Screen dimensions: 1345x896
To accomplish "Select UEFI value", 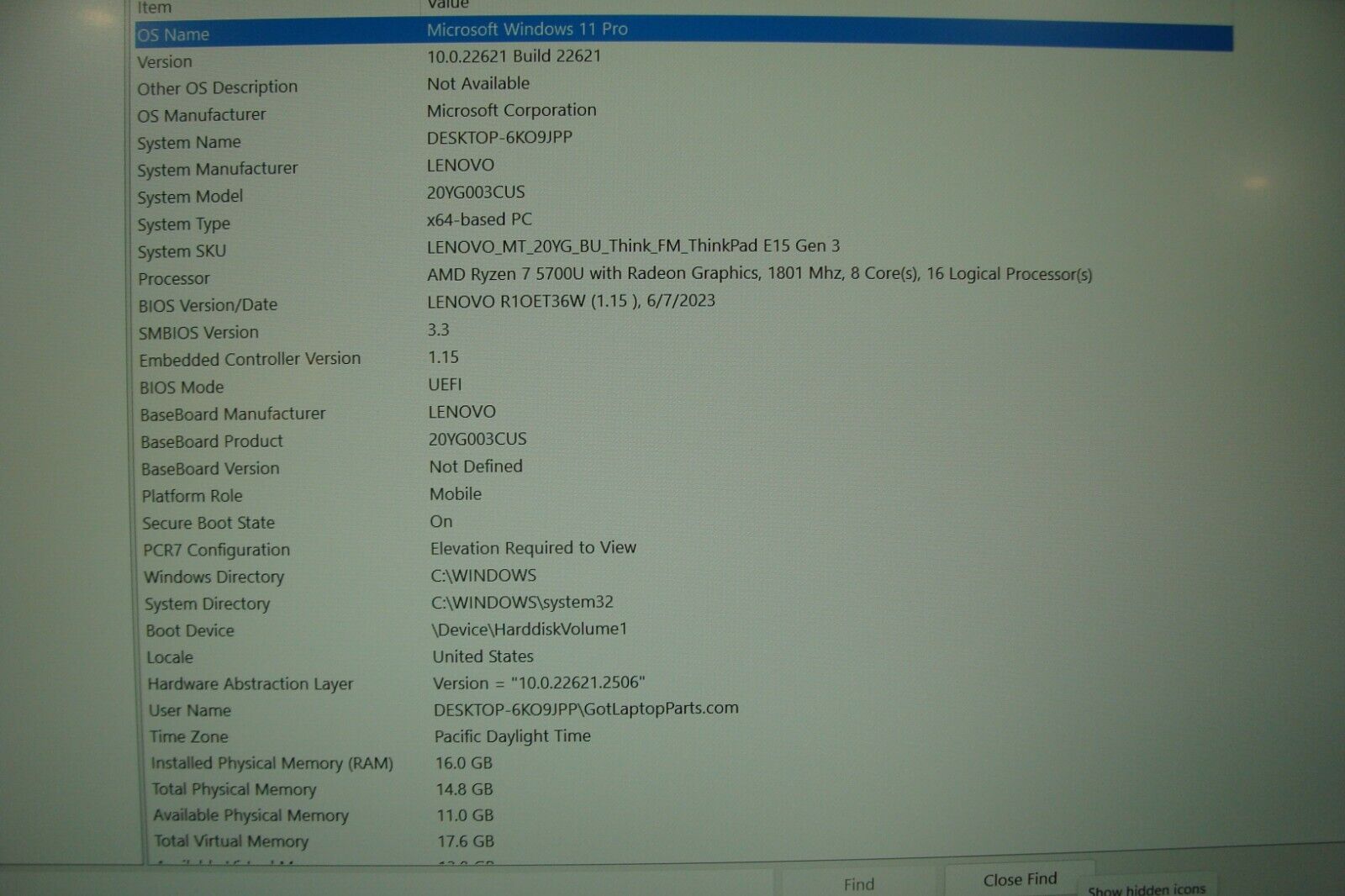I will tap(445, 384).
